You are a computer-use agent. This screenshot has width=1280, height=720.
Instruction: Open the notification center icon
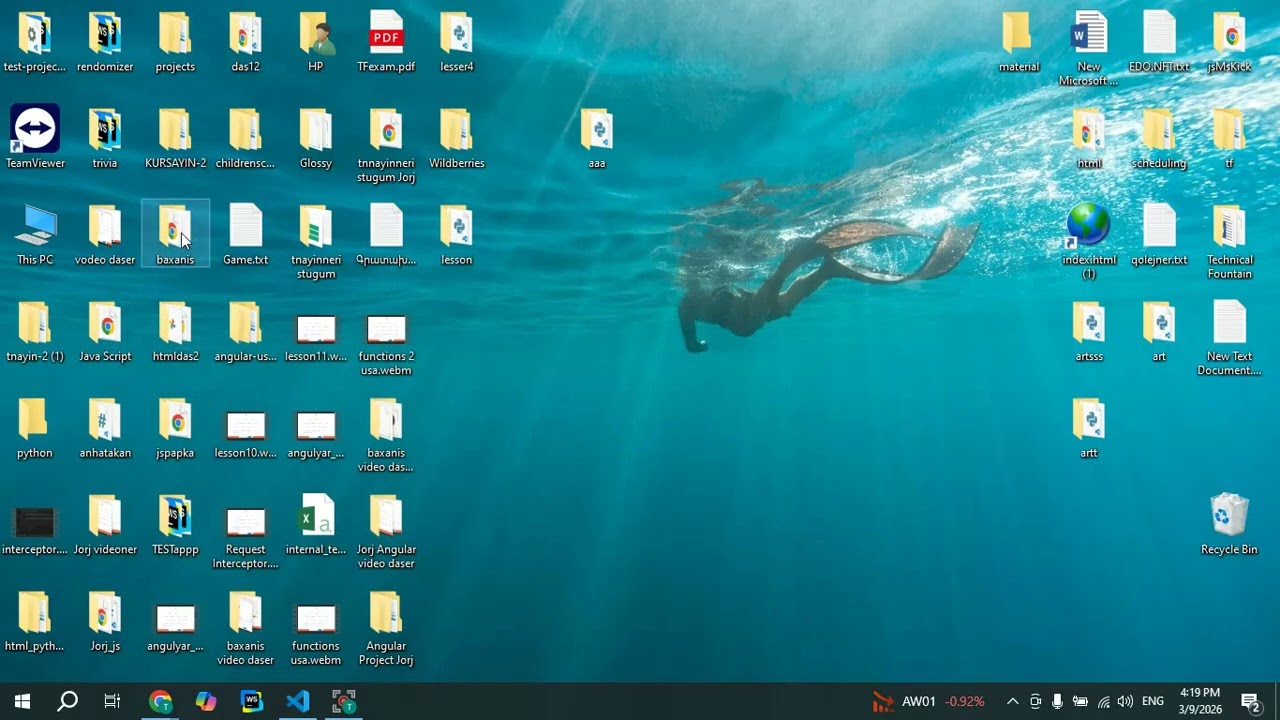coord(1250,702)
